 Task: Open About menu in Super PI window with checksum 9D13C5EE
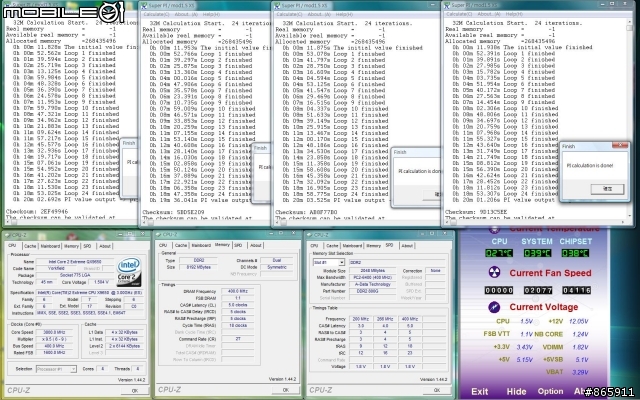click(491, 14)
